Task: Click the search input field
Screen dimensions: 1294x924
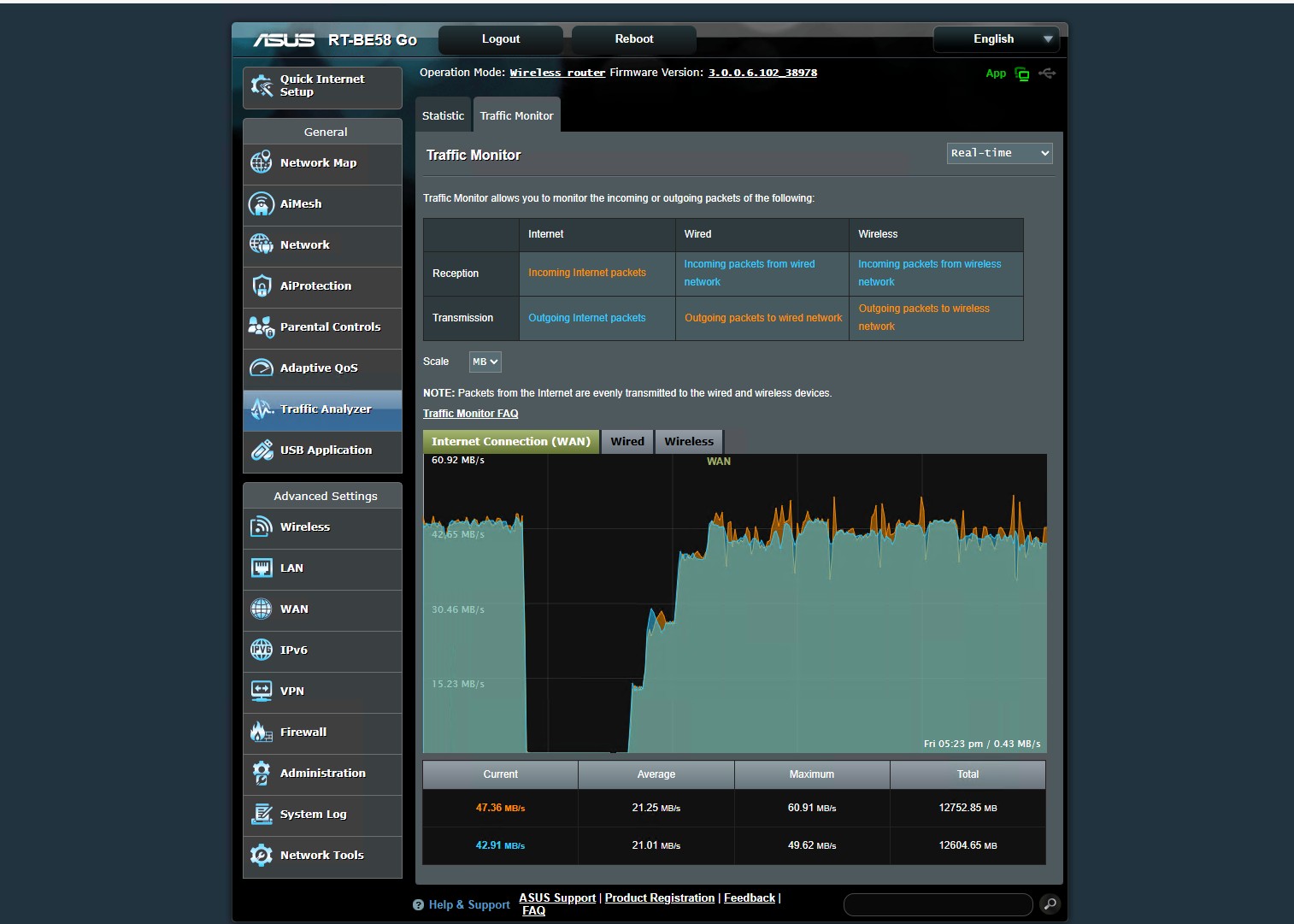Action: click(x=938, y=903)
